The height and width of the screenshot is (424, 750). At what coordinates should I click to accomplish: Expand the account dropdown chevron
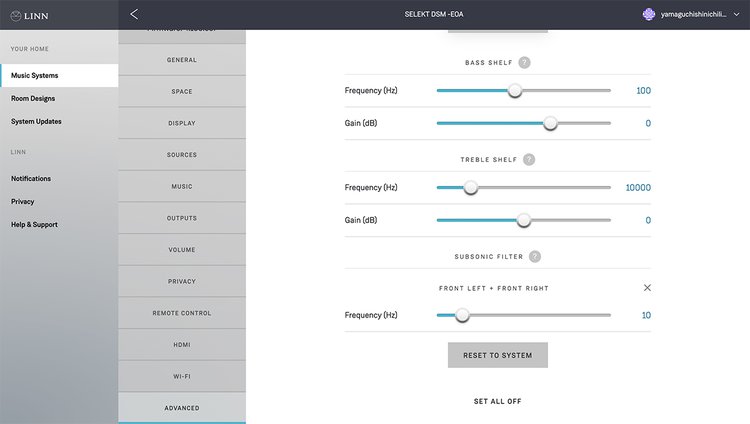point(737,15)
